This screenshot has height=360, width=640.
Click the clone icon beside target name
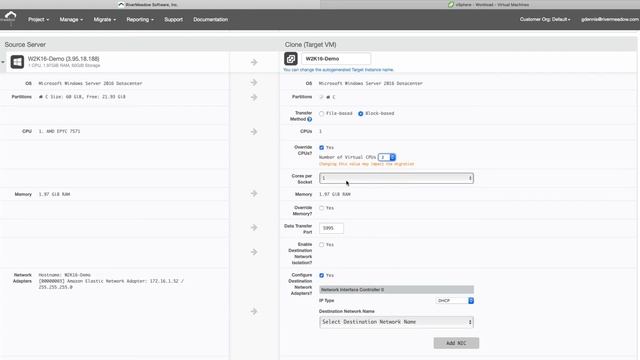point(291,59)
